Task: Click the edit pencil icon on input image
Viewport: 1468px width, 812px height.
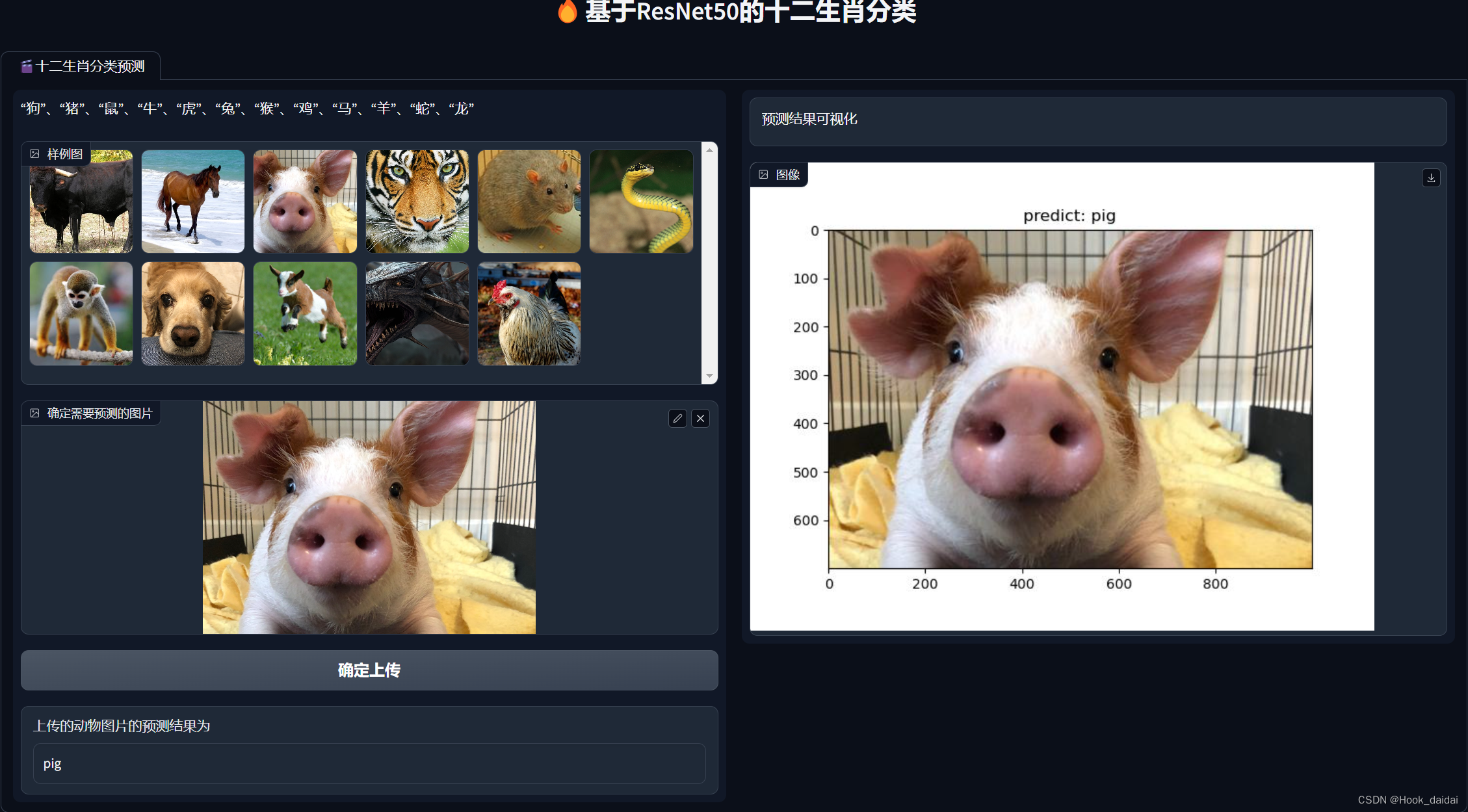Action: pos(677,419)
